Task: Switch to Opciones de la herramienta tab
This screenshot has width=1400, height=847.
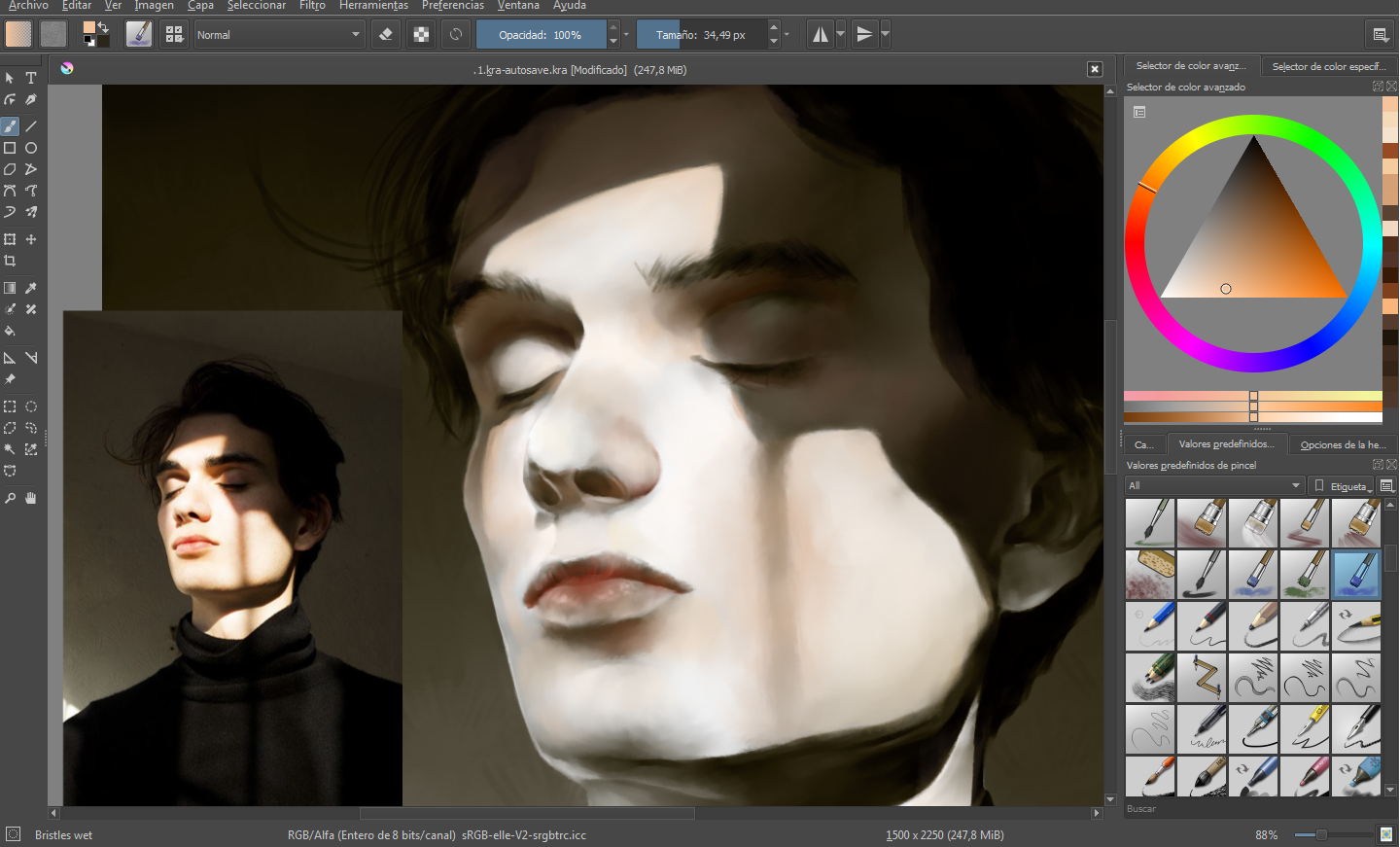Action: coord(1343,444)
